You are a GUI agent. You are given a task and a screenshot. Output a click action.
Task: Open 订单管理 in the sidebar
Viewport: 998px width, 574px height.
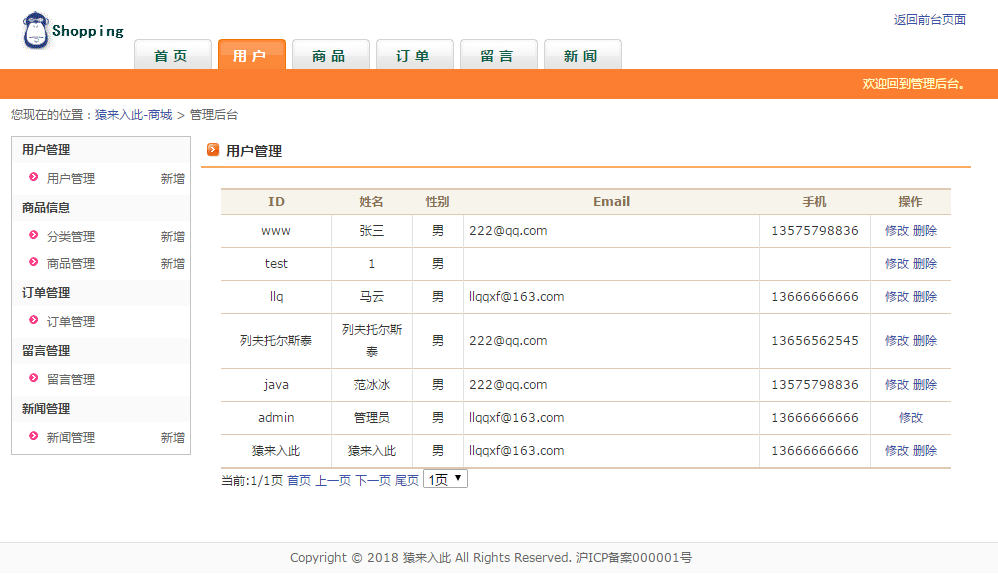[71, 321]
